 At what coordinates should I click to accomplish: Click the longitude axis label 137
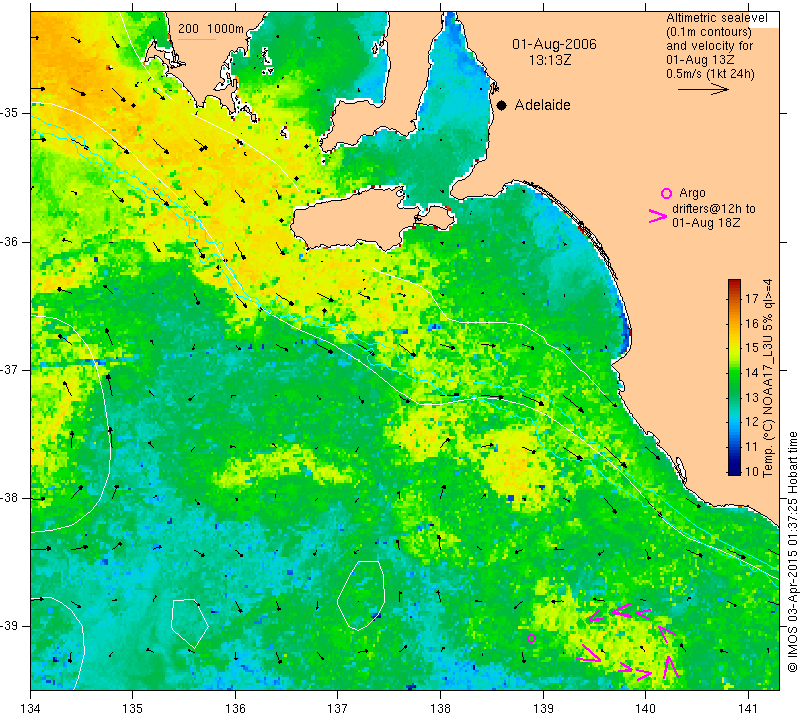click(338, 708)
